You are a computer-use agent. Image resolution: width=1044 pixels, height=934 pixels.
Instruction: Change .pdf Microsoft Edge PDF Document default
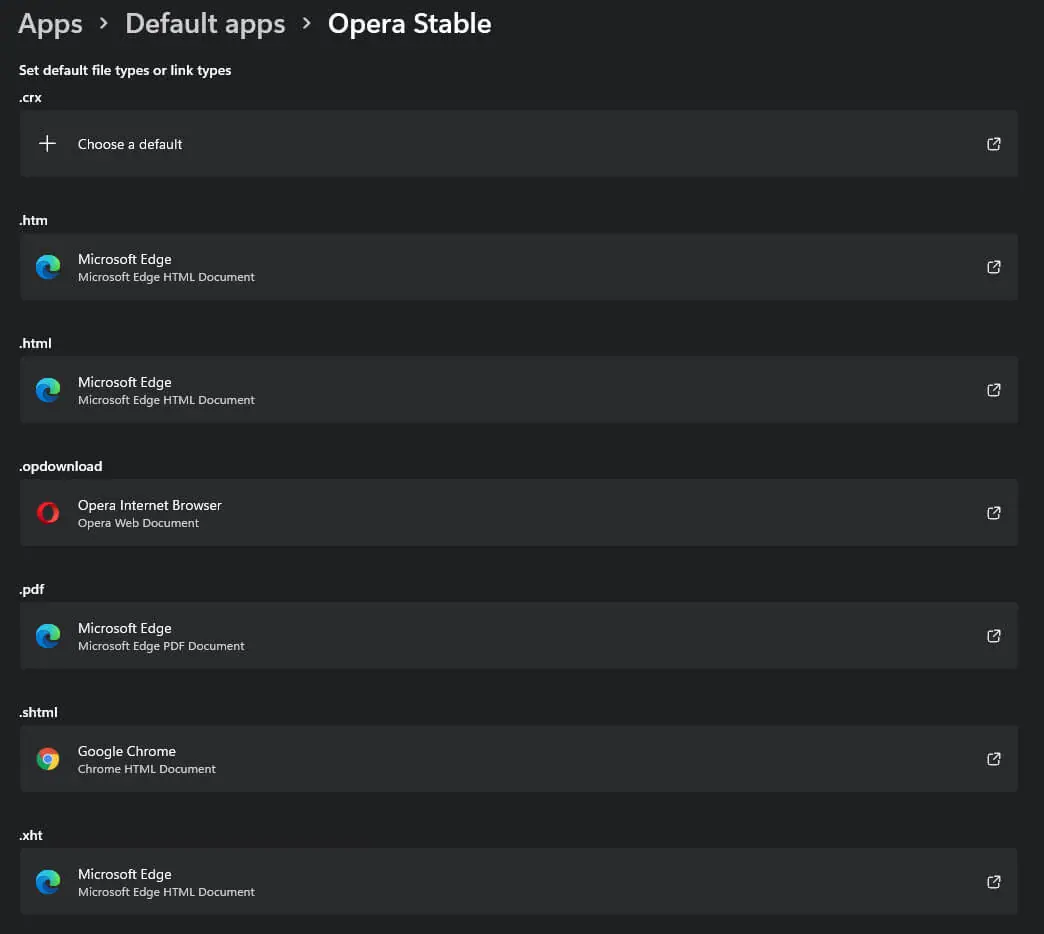click(x=519, y=636)
